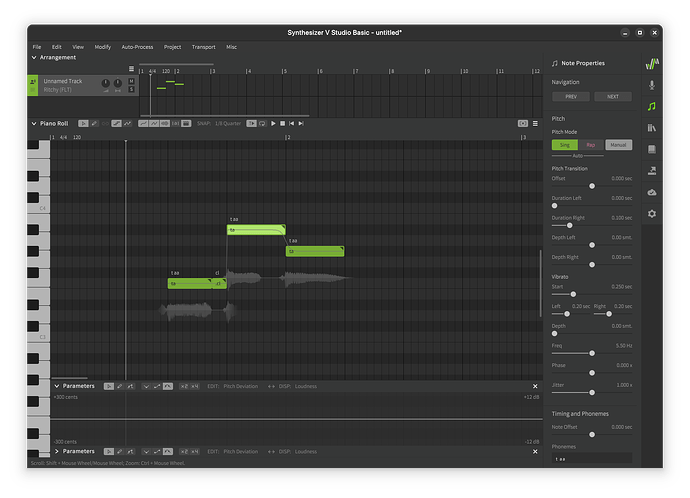Screen dimensions: 690x498
Task: Select line-draw tool in upper Parameters toolbar
Action: [x=130, y=386]
